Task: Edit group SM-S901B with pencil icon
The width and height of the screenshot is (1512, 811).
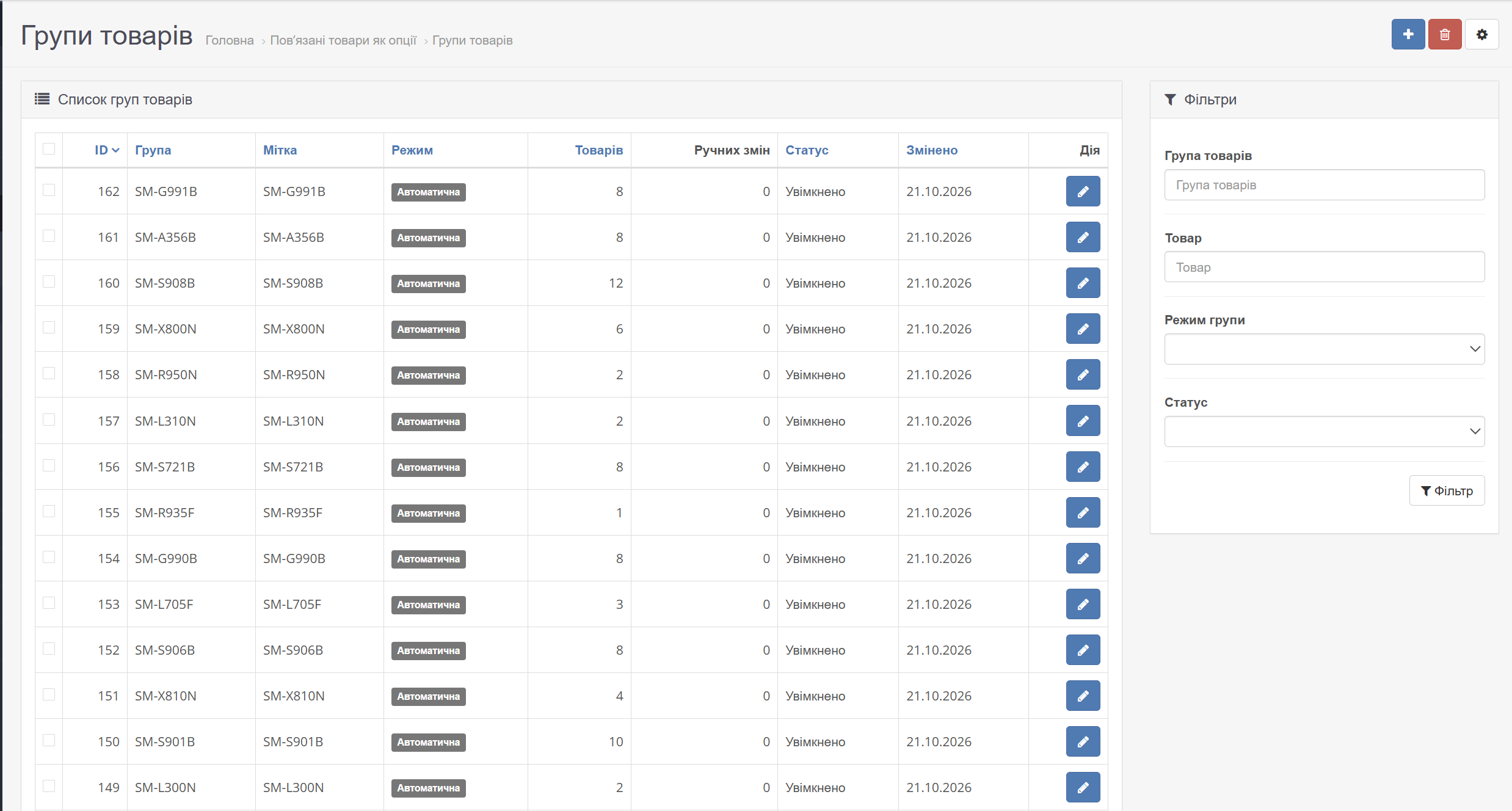Action: (1083, 741)
